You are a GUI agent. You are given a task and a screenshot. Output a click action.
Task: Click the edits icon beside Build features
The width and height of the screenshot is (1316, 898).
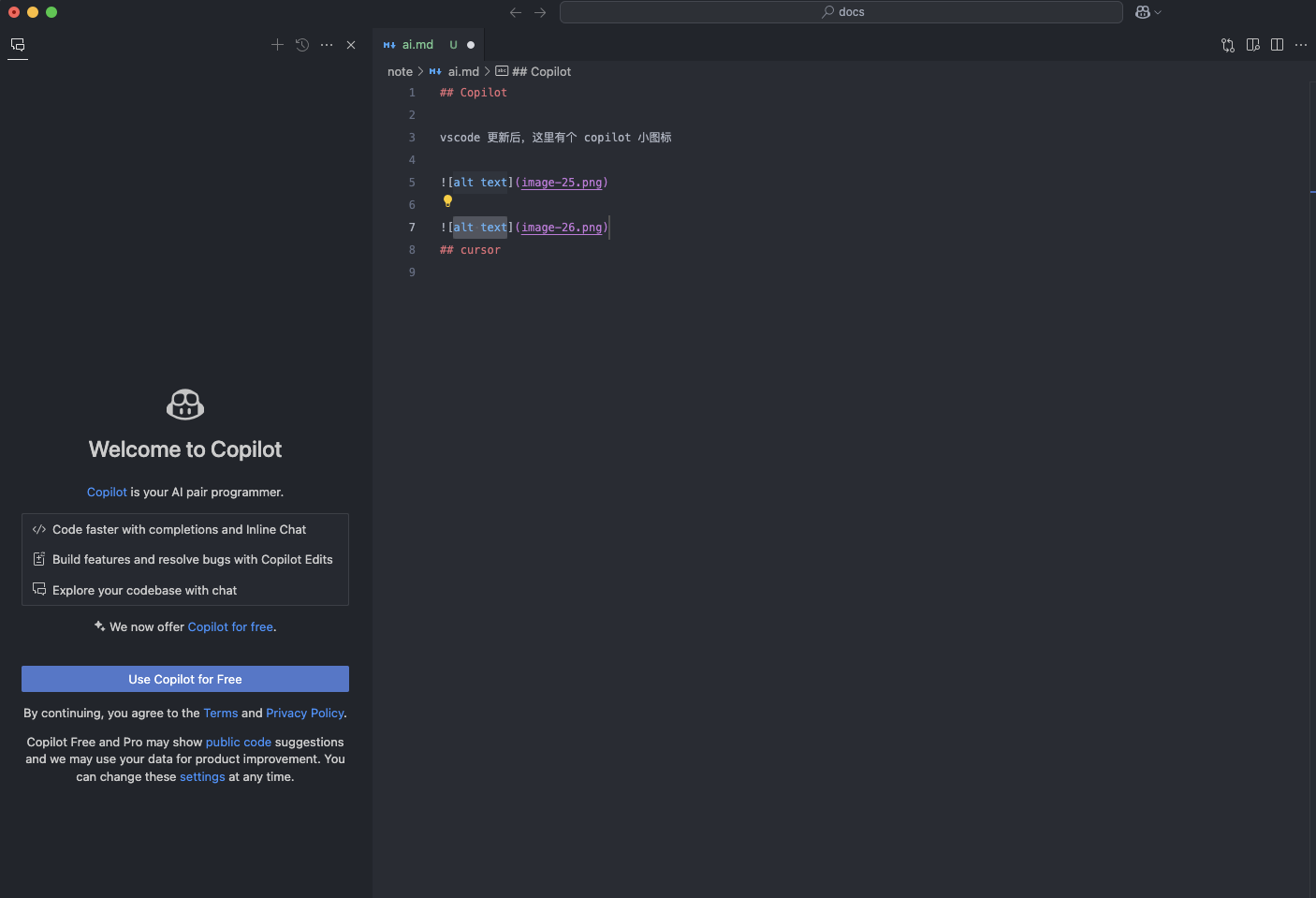39,559
